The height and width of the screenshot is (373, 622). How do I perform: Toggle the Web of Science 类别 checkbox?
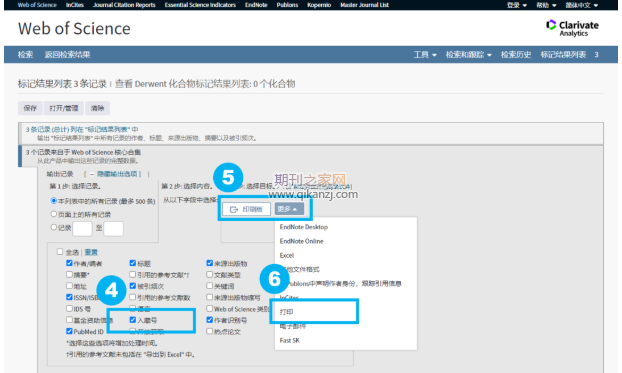(210, 308)
